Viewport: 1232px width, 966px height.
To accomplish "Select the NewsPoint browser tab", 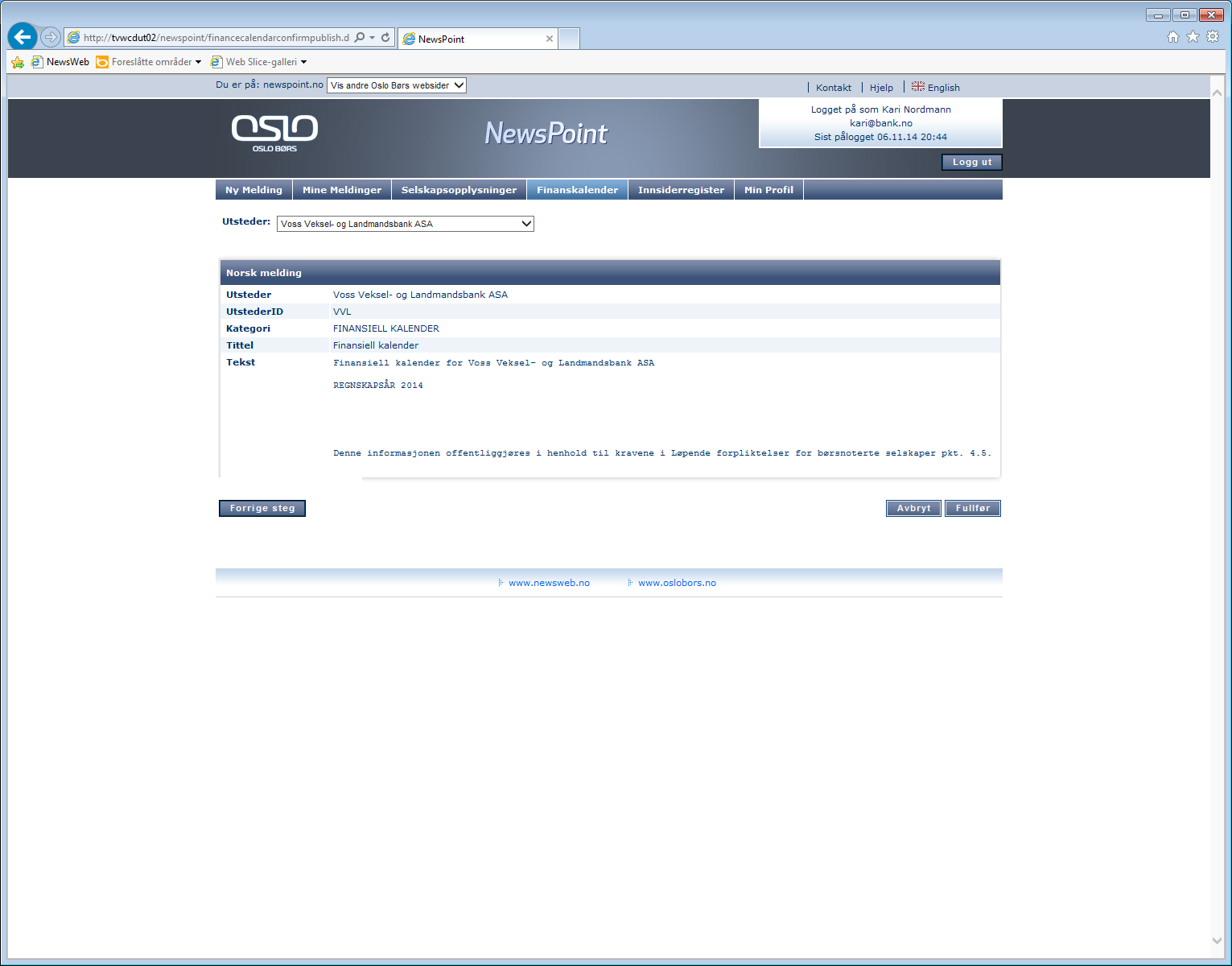I will pyautogui.click(x=478, y=39).
